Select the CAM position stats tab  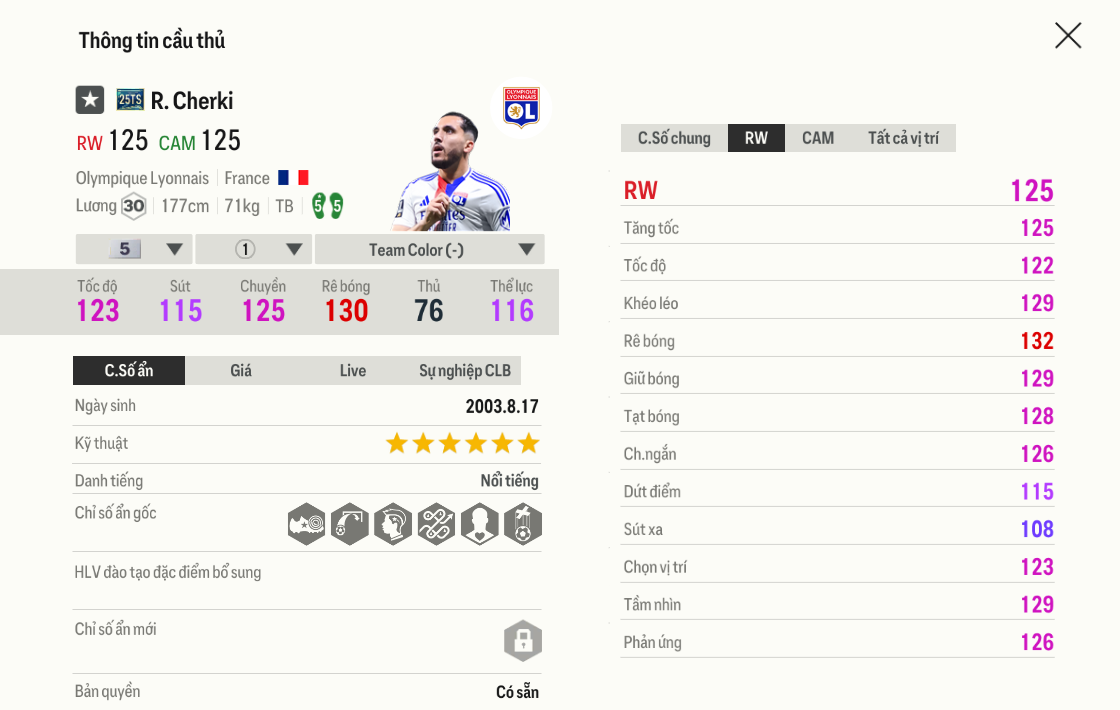(817, 138)
